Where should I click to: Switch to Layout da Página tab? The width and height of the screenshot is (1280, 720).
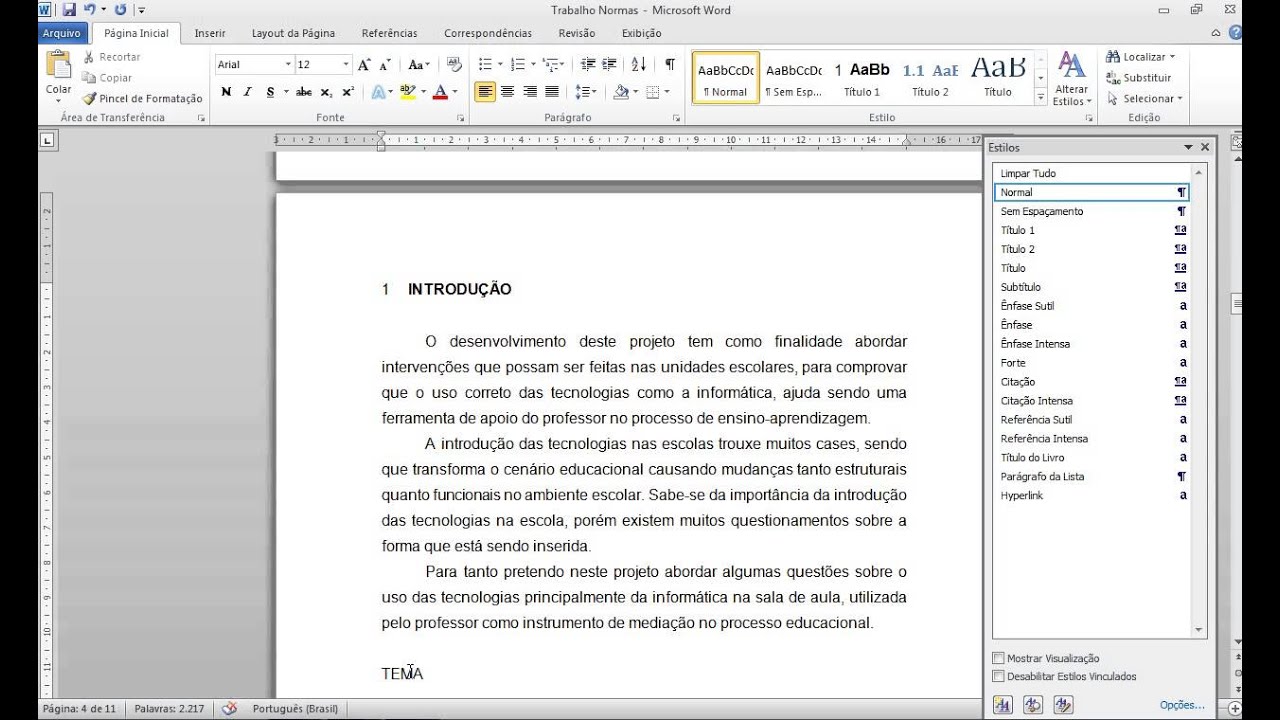click(x=293, y=33)
